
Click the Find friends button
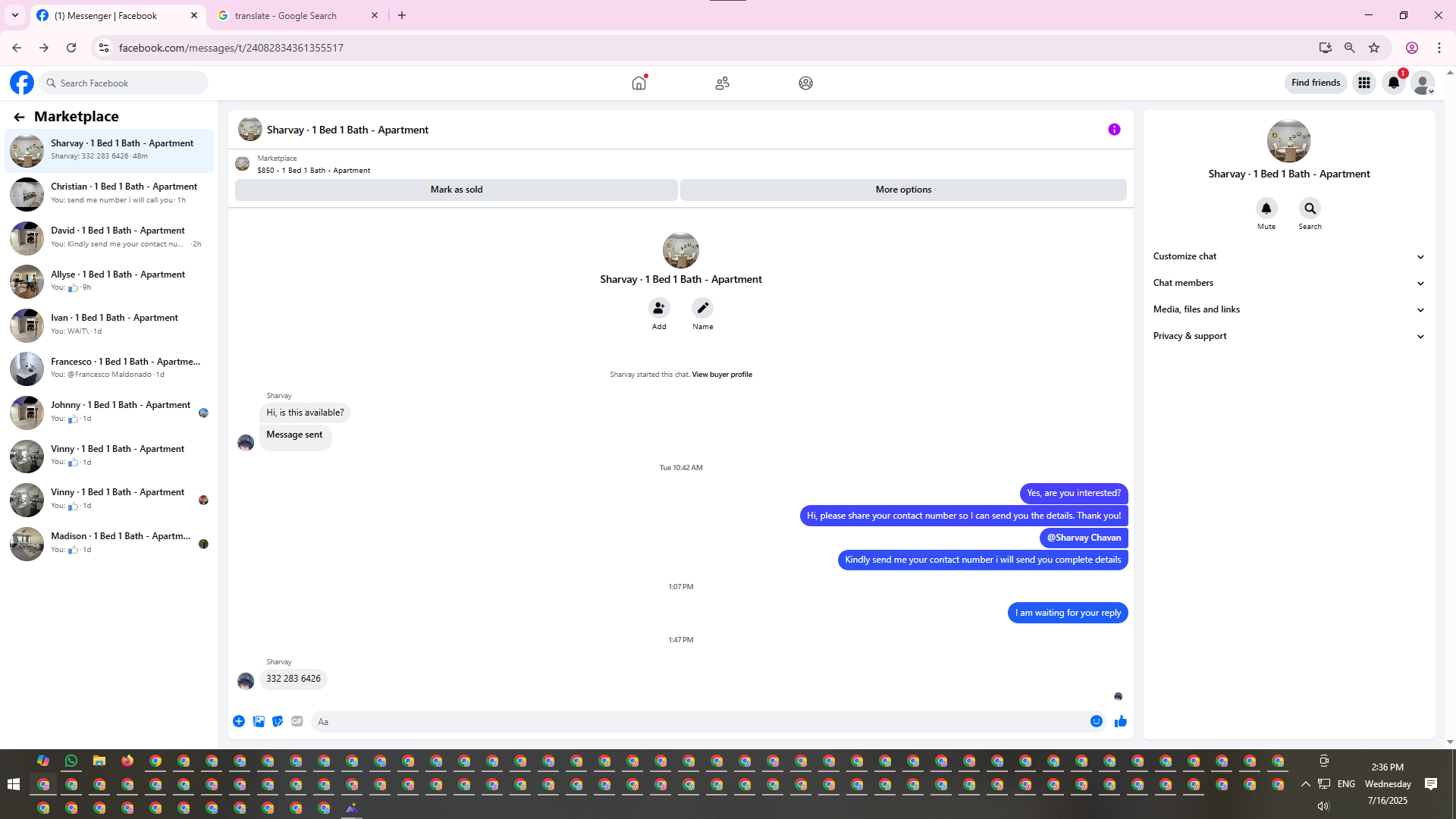pos(1316,83)
